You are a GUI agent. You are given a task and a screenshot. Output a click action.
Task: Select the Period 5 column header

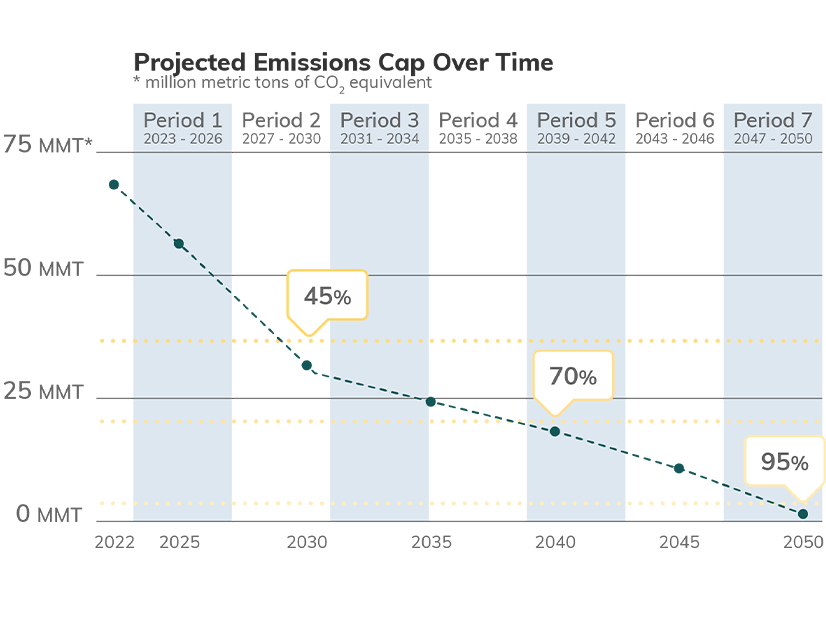[576, 128]
